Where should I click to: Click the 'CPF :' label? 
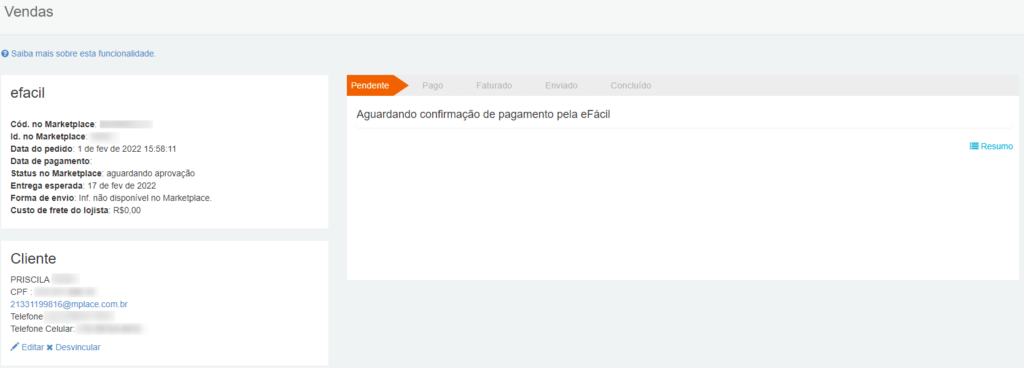[21, 292]
